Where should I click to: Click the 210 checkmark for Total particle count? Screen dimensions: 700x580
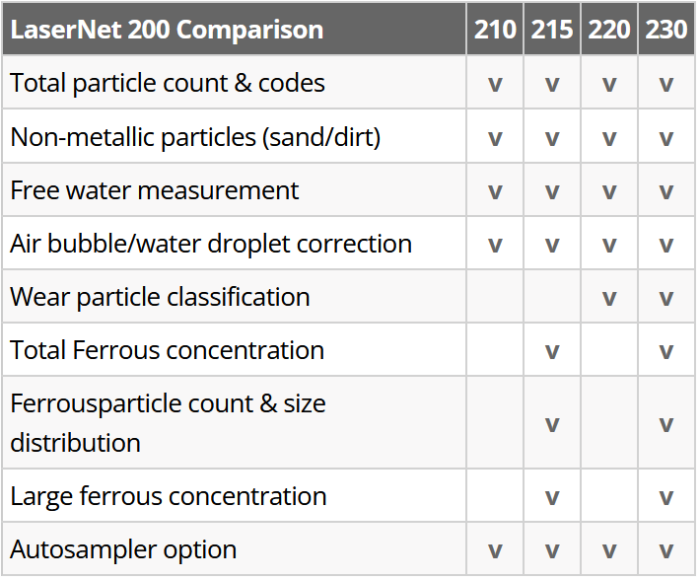pos(495,84)
